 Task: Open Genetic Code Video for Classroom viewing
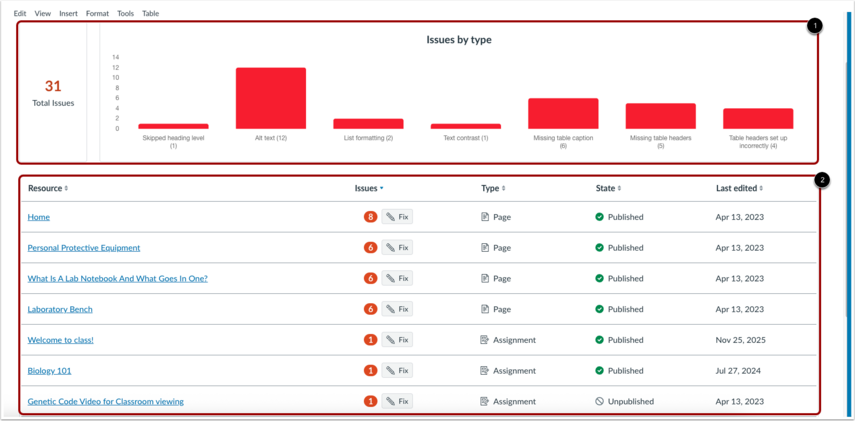click(x=106, y=401)
